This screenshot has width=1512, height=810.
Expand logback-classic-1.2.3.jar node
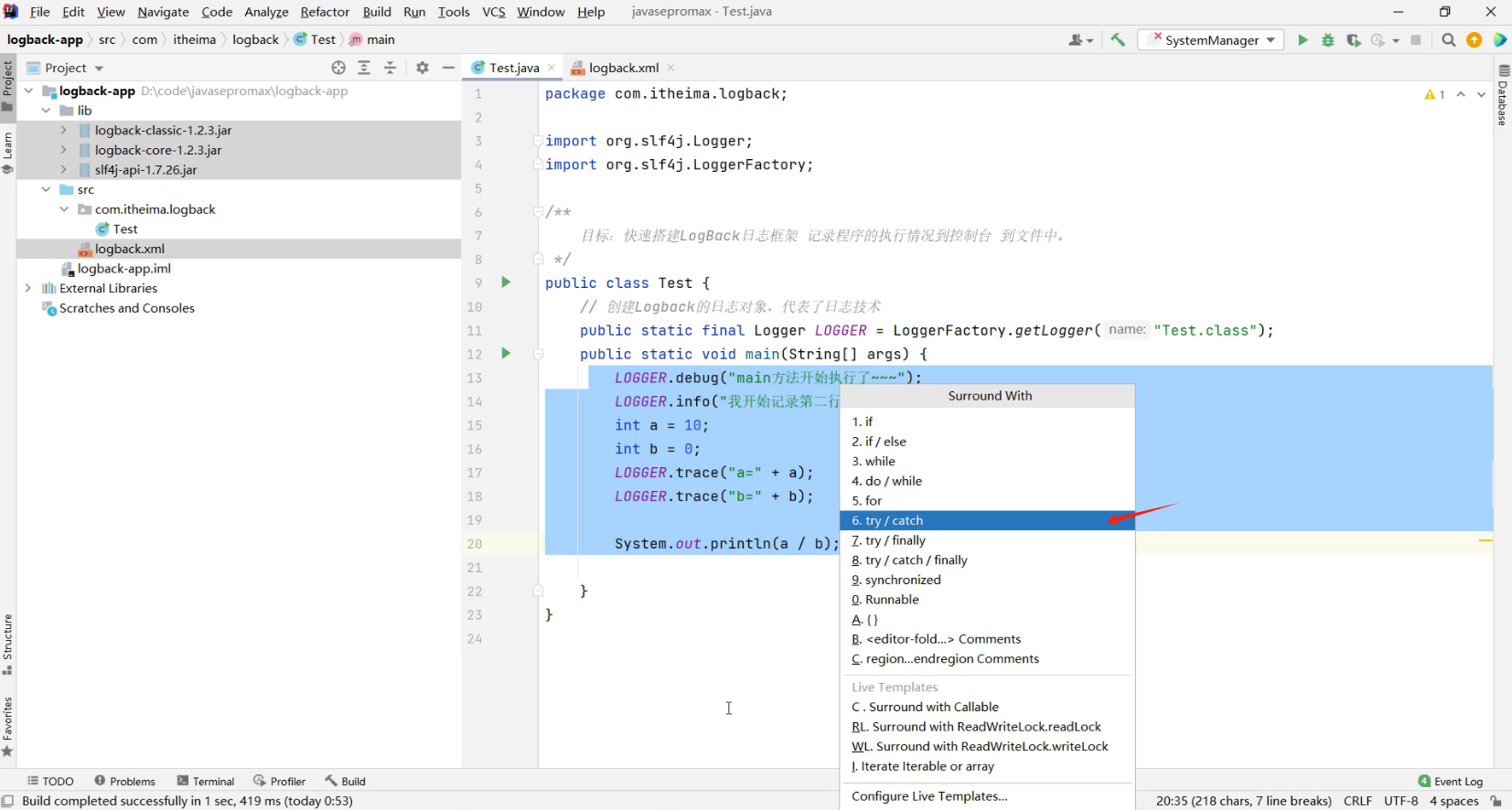63,131
